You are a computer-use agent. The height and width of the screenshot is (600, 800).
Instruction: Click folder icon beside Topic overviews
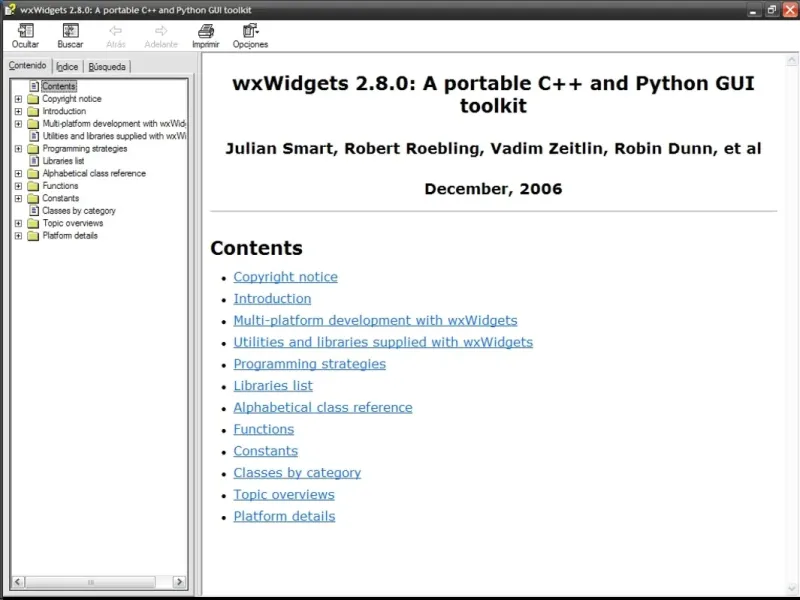33,223
